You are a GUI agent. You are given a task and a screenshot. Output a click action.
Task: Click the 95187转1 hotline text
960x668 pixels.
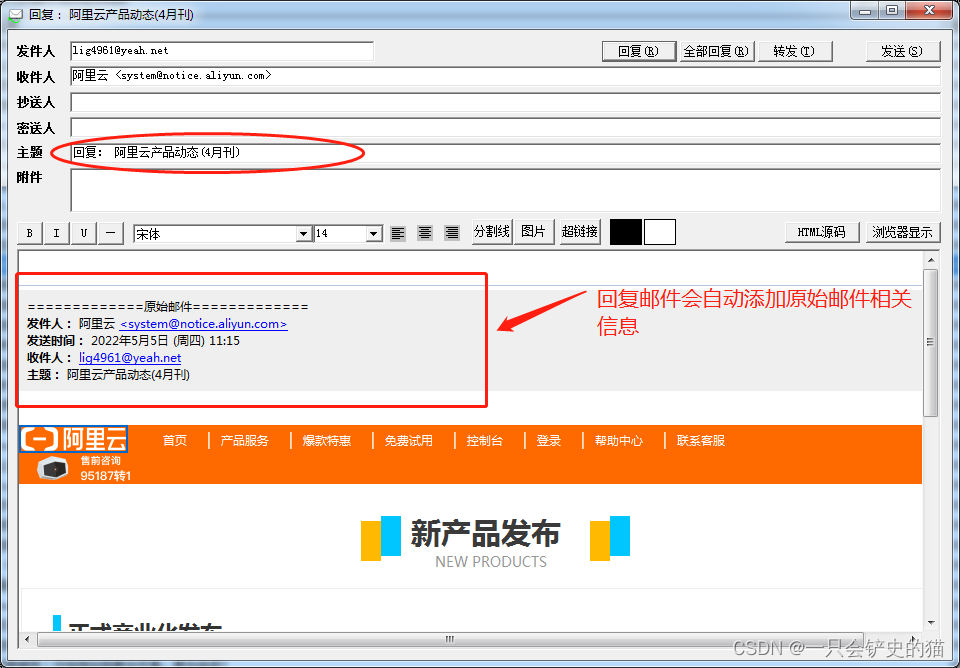tap(105, 475)
